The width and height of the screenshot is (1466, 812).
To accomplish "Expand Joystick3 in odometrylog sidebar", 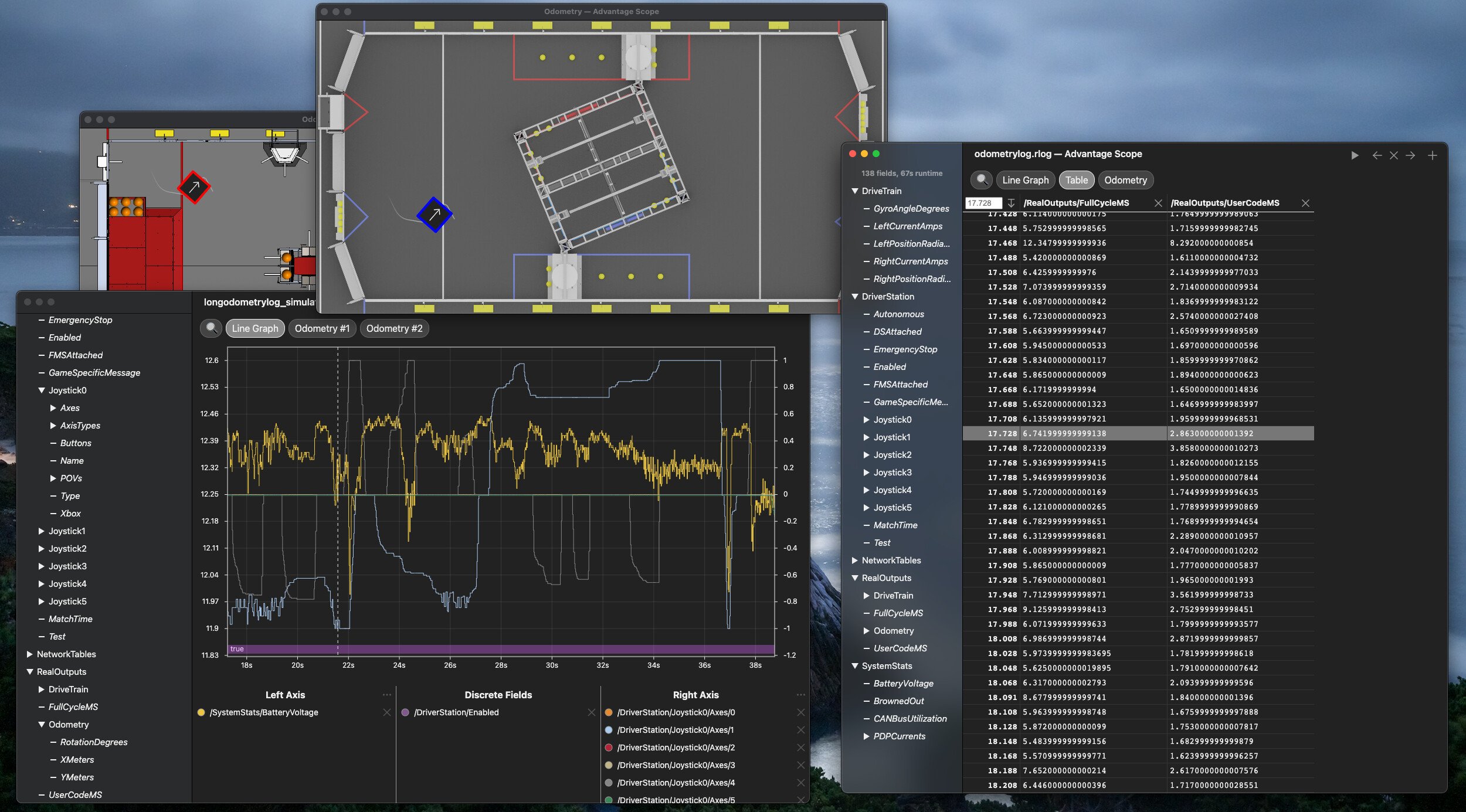I will pos(867,473).
